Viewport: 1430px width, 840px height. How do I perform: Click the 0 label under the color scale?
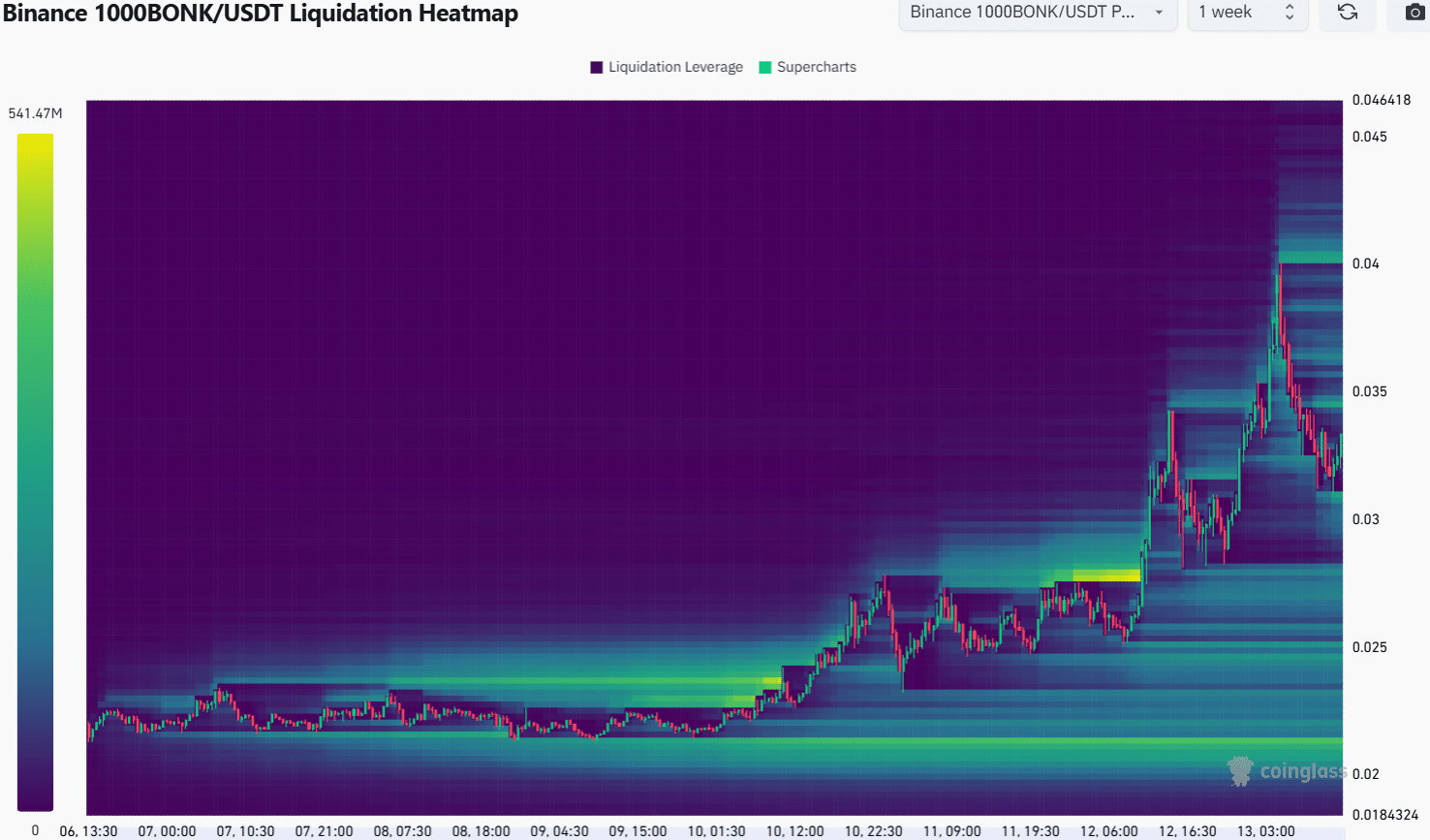35,830
